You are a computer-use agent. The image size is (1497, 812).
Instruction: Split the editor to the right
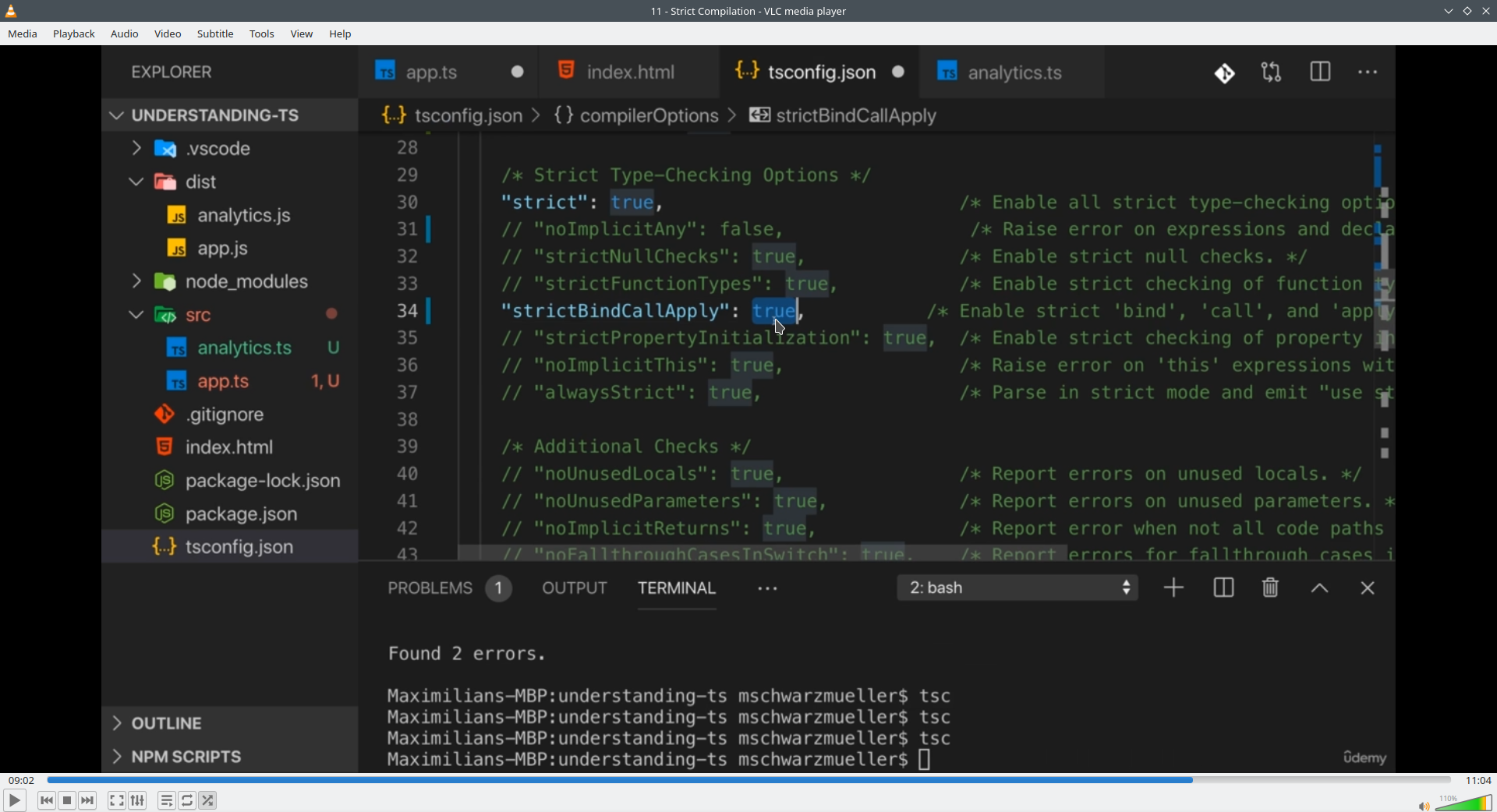(1320, 73)
